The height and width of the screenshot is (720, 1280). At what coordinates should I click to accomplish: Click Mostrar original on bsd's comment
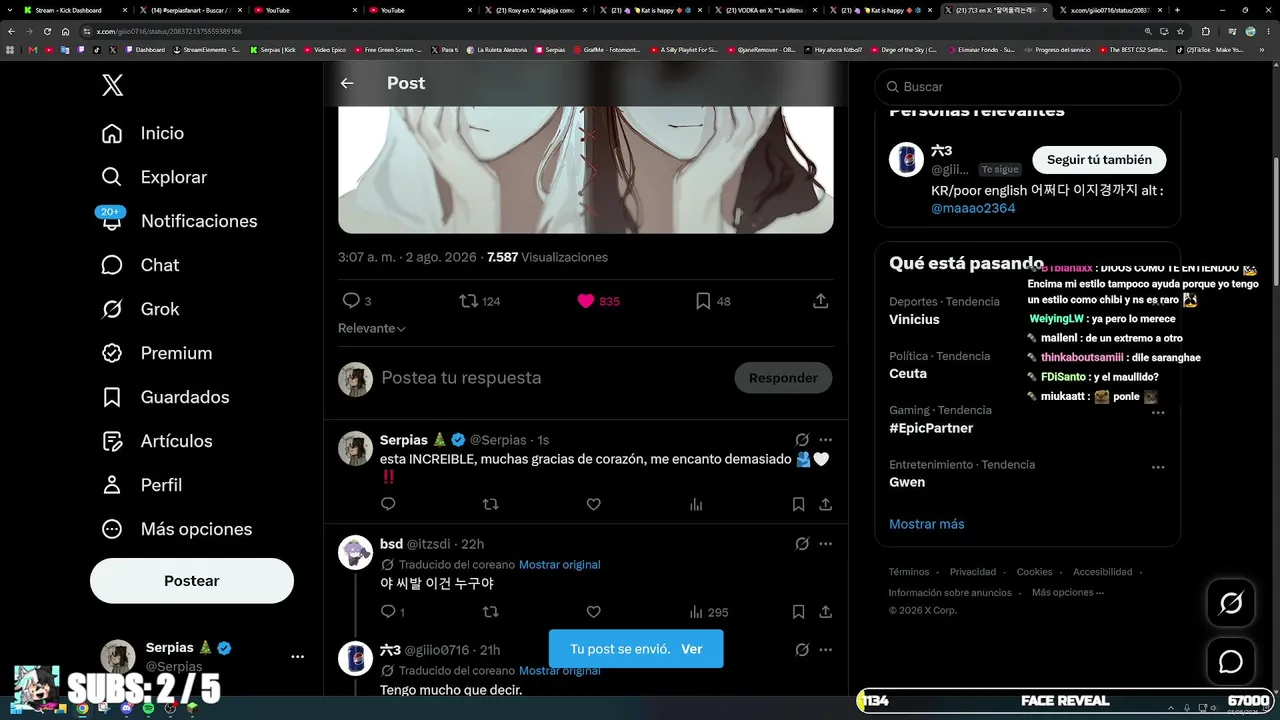tap(559, 565)
